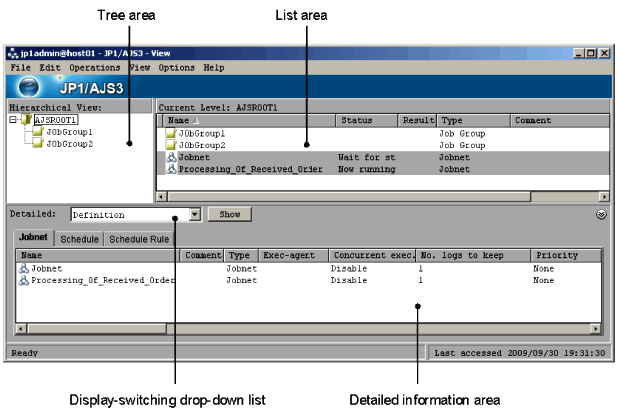Click the Jobnet icon in list area
This screenshot has width=617, height=416.
(171, 157)
